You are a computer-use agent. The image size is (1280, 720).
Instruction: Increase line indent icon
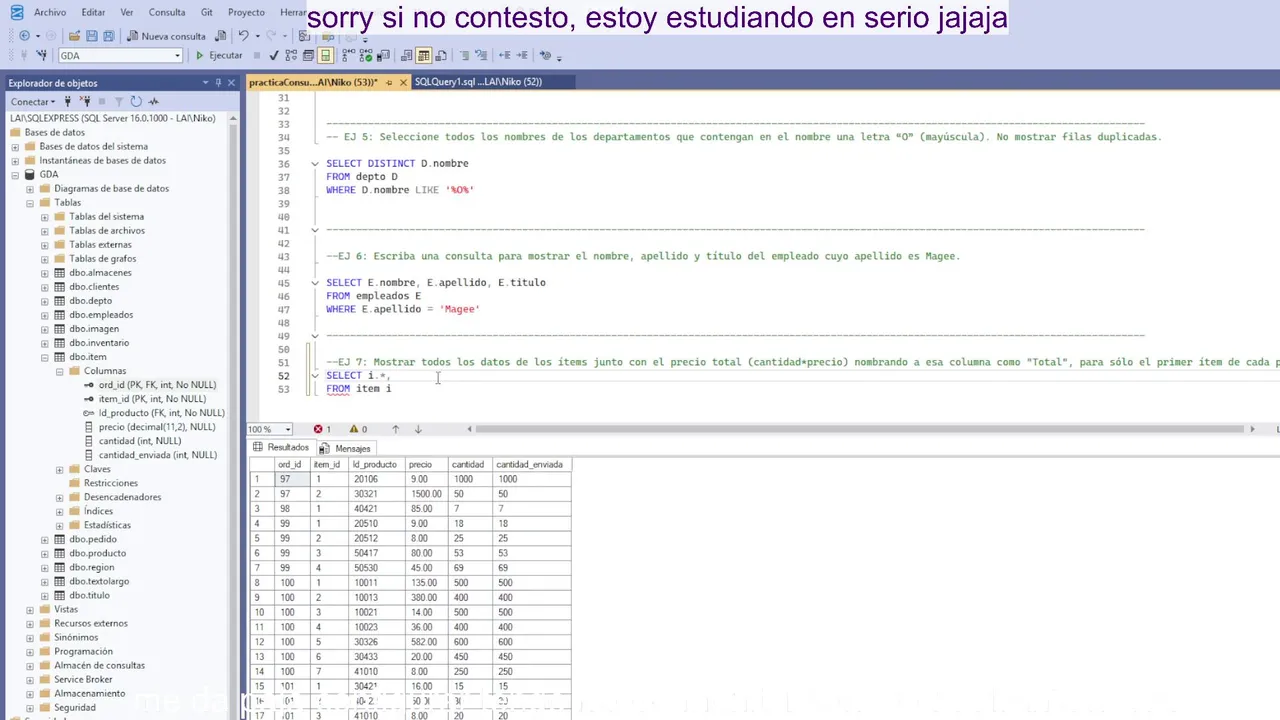[x=522, y=56]
